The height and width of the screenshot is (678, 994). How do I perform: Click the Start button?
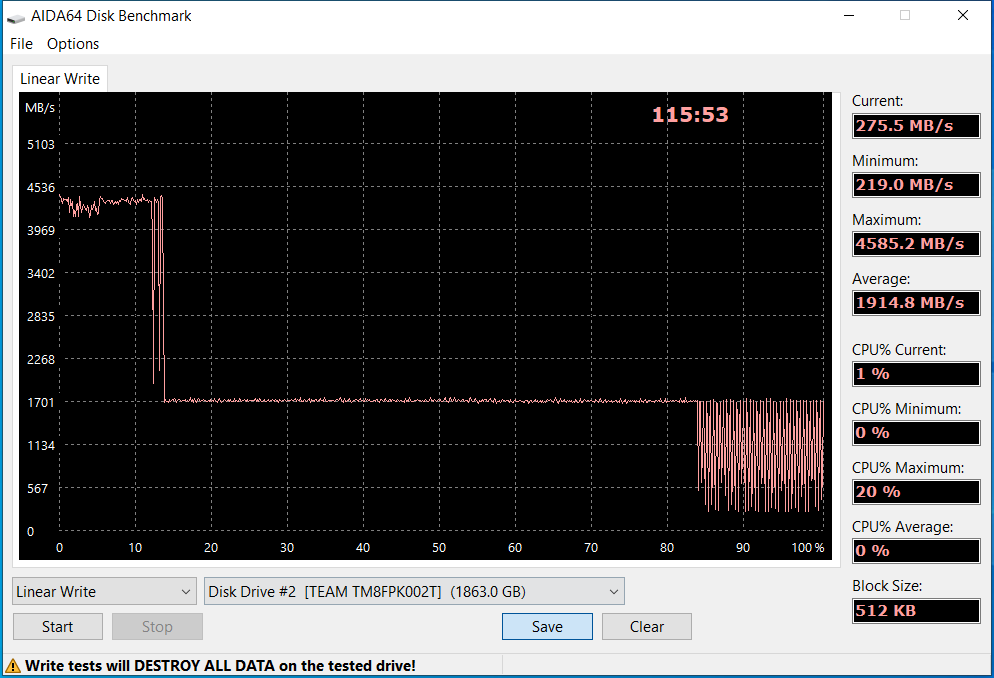point(58,627)
